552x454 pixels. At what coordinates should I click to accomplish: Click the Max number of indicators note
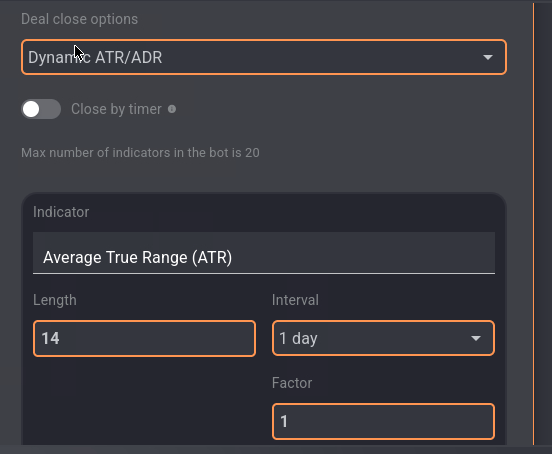pyautogui.click(x=140, y=153)
